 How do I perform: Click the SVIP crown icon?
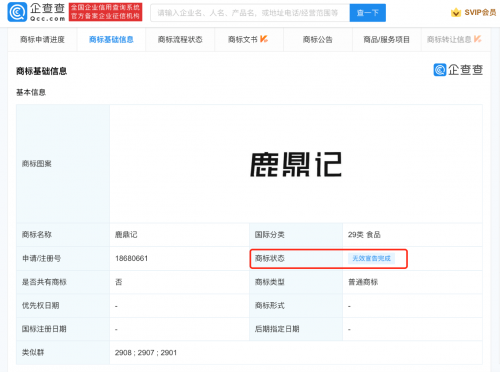[456, 13]
